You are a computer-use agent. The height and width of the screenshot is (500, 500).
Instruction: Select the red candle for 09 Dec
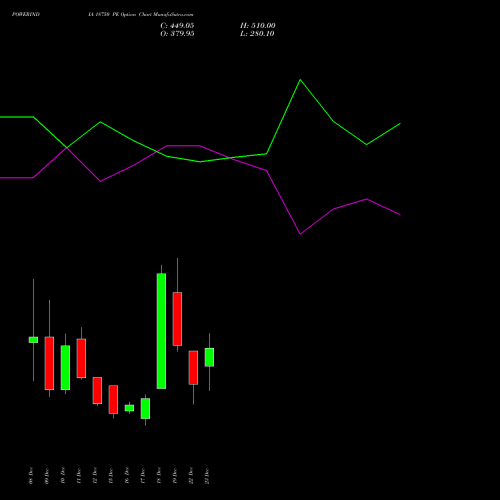tap(49, 363)
